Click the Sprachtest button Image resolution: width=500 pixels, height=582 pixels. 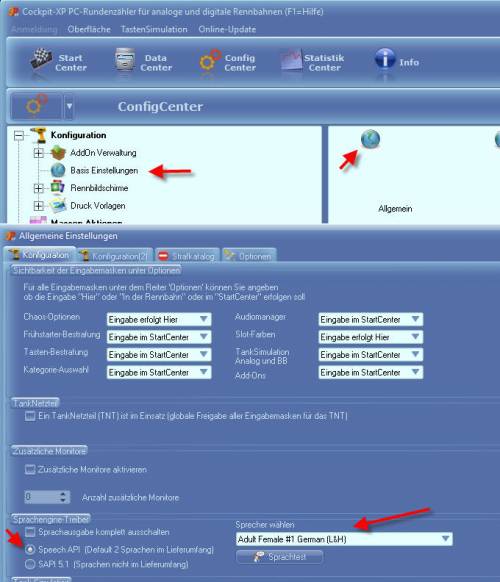279,557
